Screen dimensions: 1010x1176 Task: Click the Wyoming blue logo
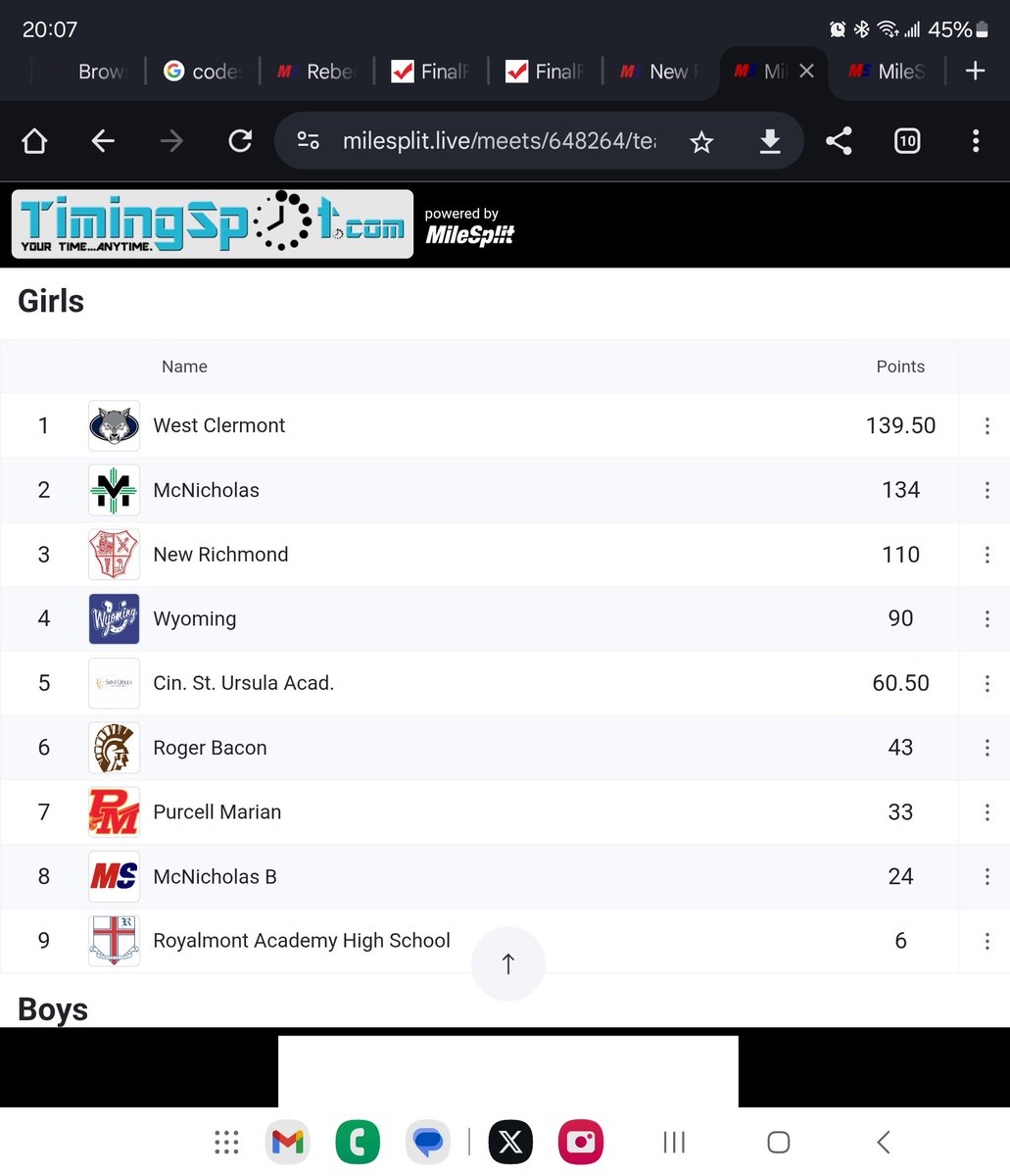114,618
